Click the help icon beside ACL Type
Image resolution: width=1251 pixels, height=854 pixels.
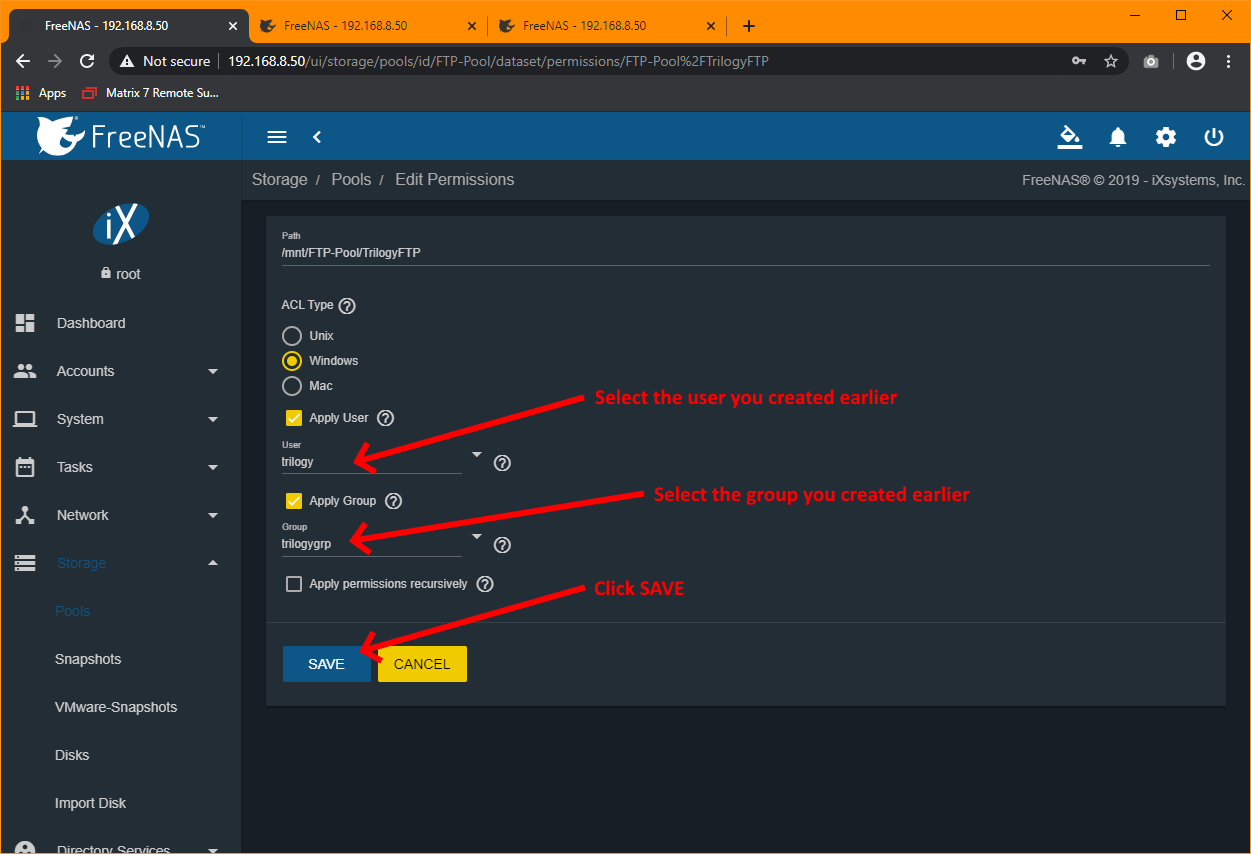pyautogui.click(x=347, y=306)
